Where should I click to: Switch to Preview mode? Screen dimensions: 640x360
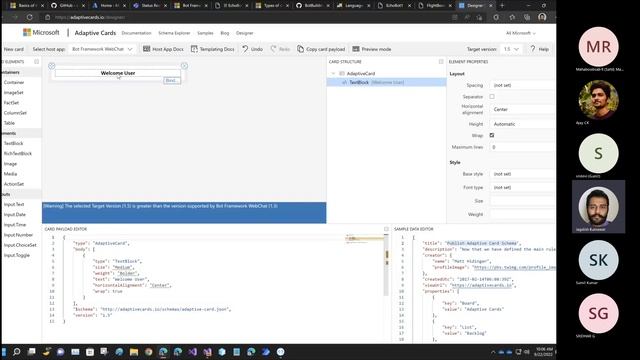click(372, 49)
